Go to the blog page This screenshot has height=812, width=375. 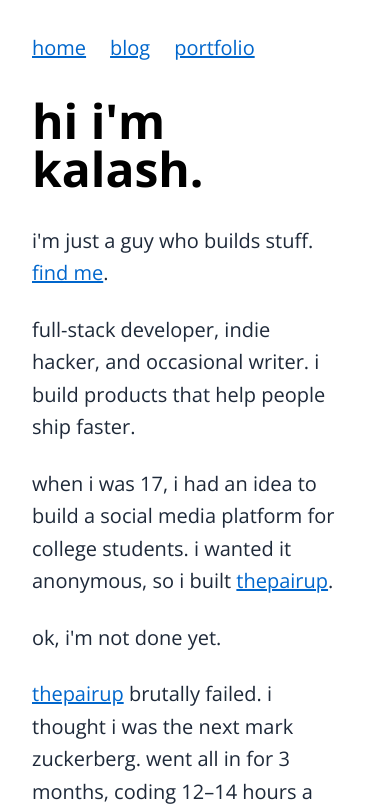point(130,48)
